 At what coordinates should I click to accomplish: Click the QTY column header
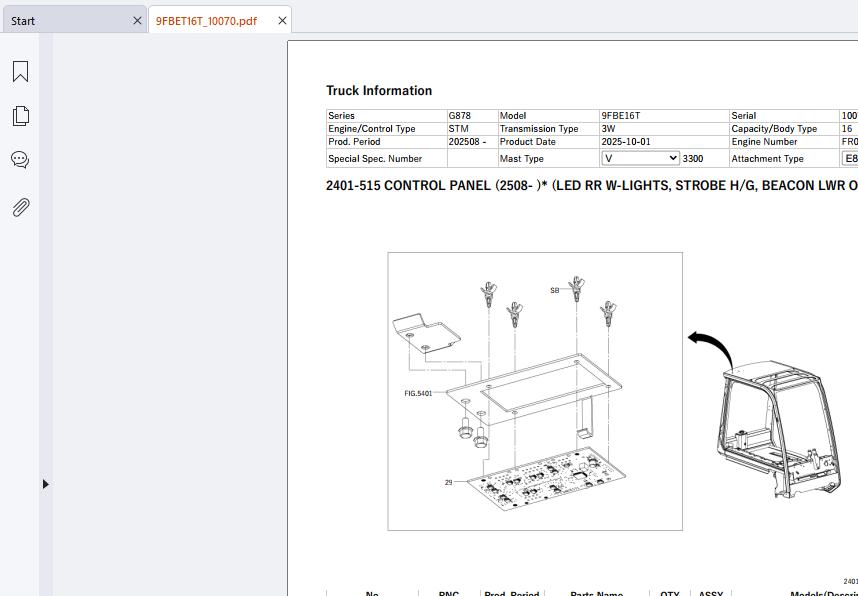click(x=670, y=593)
